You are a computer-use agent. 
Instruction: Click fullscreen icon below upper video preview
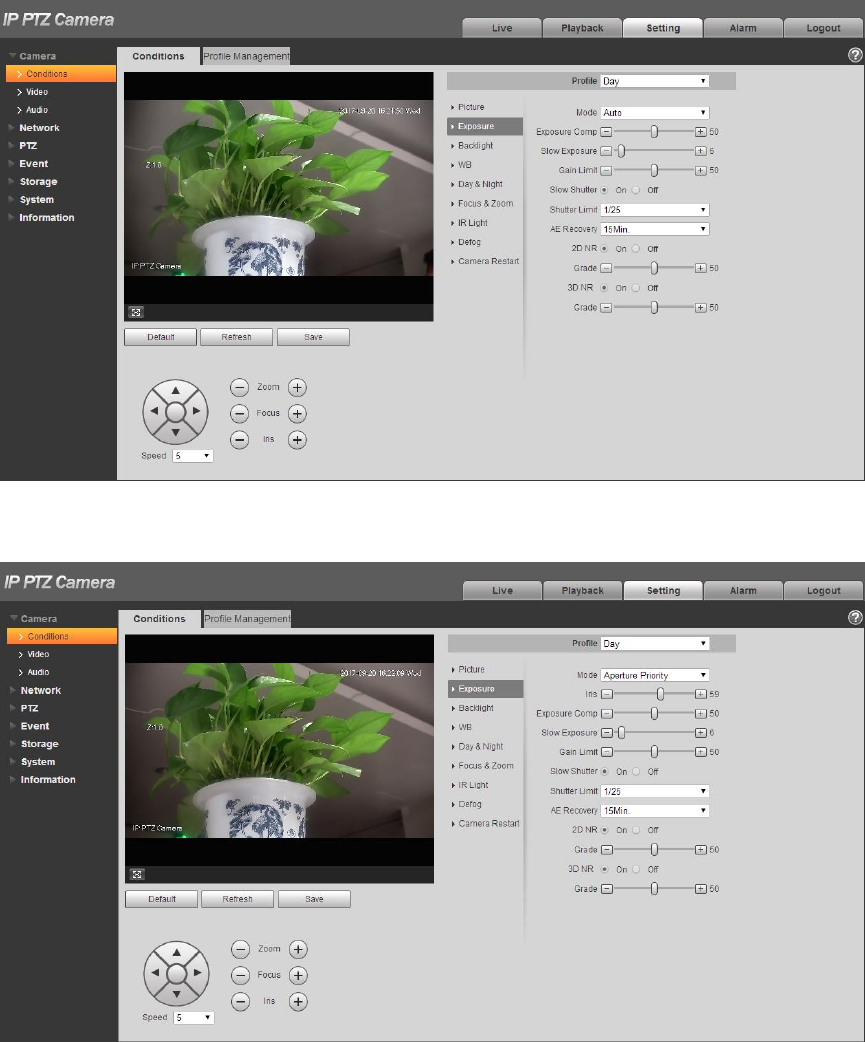(136, 312)
